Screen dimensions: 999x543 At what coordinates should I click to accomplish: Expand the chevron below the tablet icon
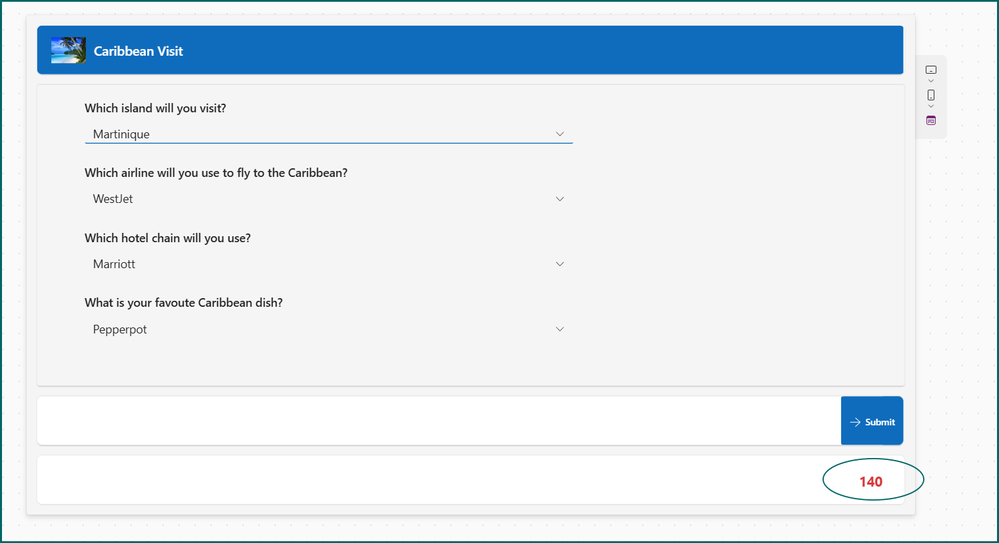pyautogui.click(x=931, y=81)
